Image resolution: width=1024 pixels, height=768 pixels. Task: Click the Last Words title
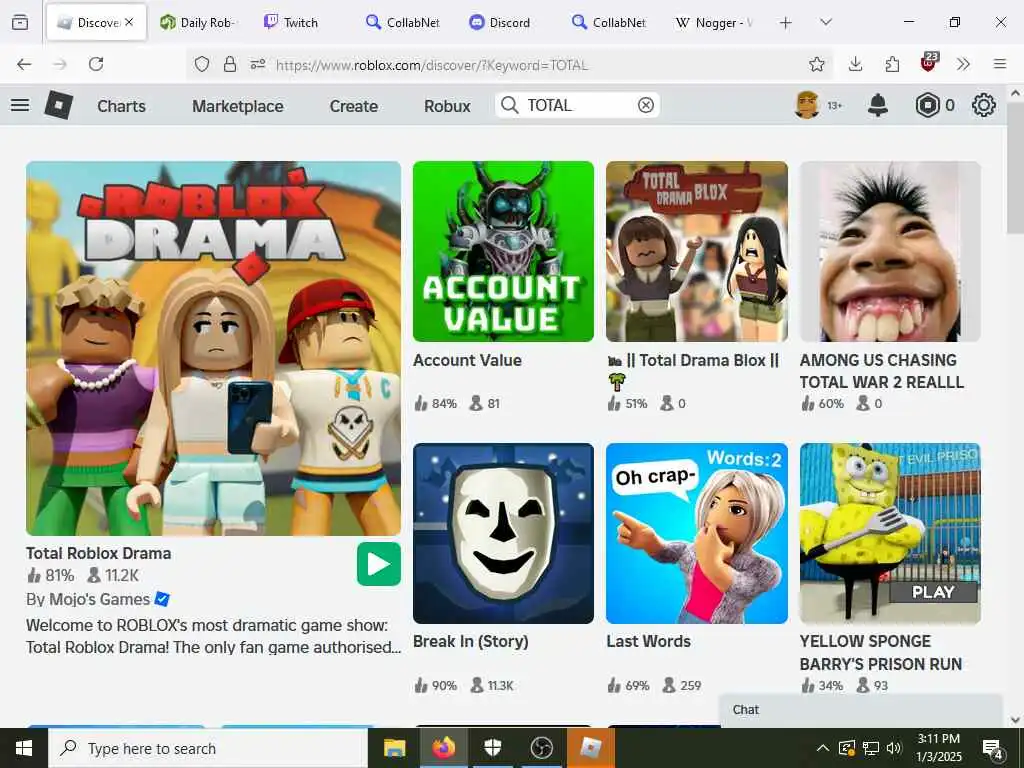[x=648, y=641]
